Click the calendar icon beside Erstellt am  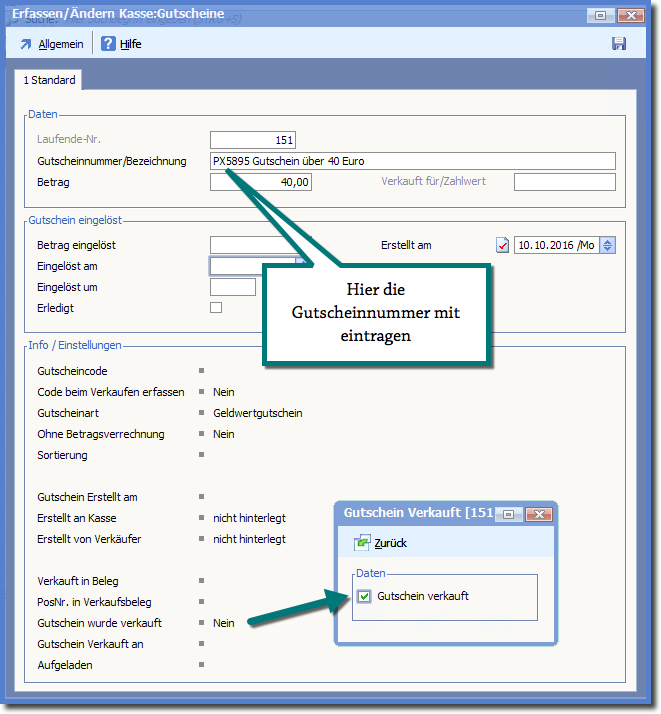click(502, 245)
